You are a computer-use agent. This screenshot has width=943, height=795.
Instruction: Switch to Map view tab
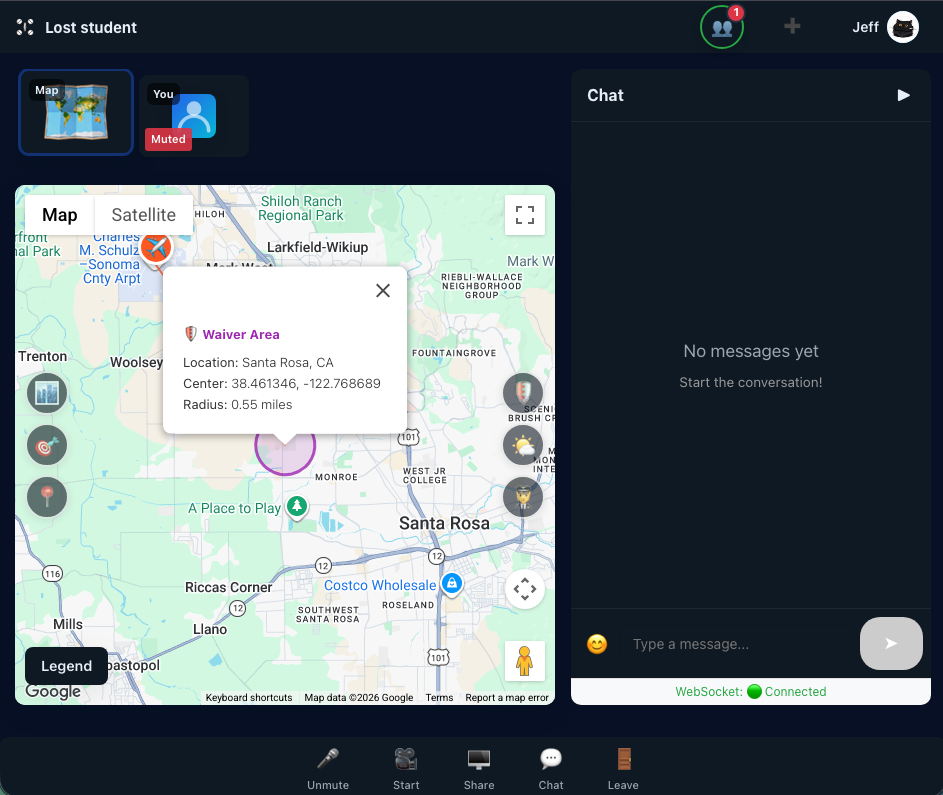tap(60, 215)
